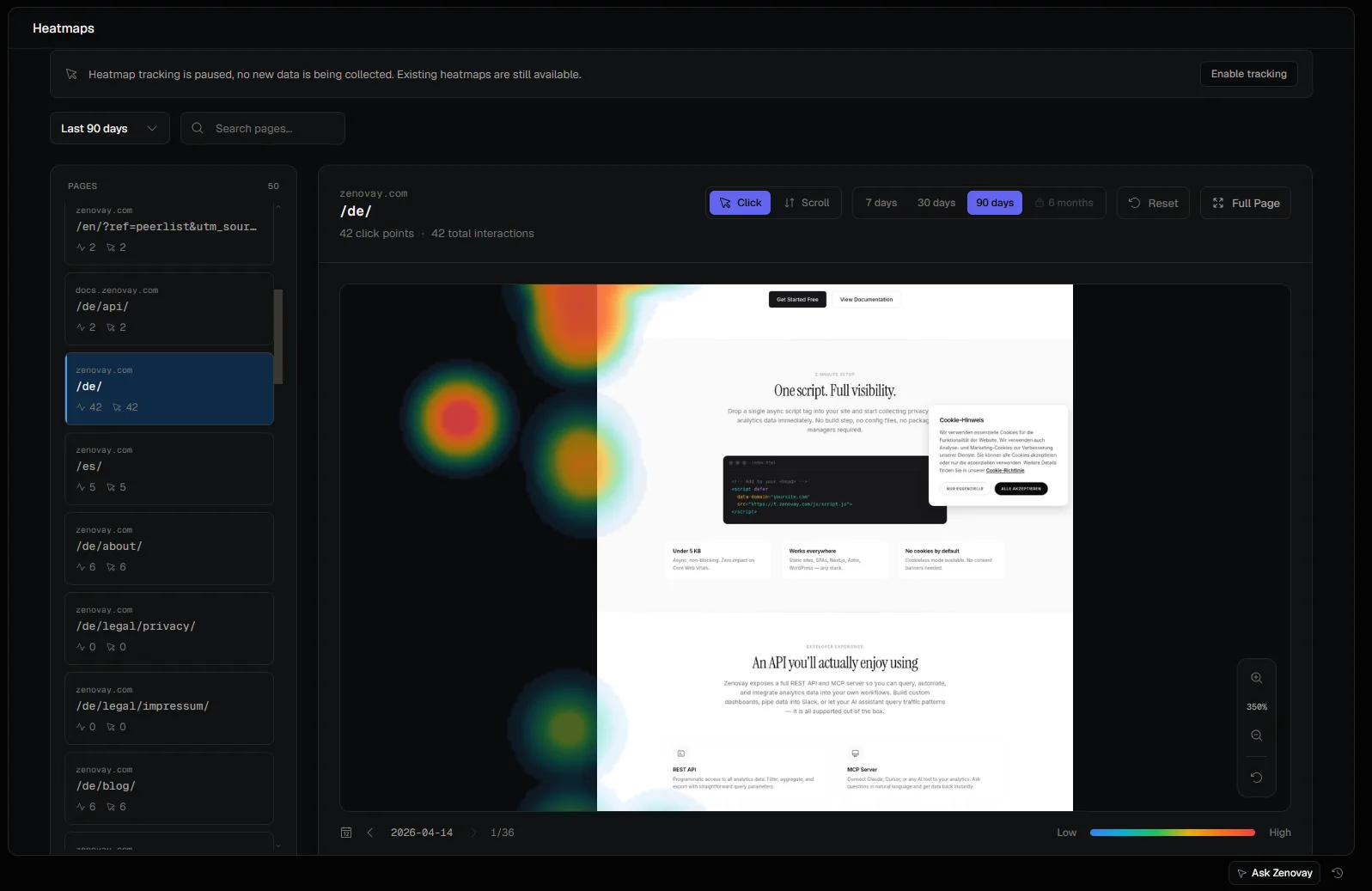Switch heatmap mode to Click
The height and width of the screenshot is (891, 1372).
click(740, 203)
